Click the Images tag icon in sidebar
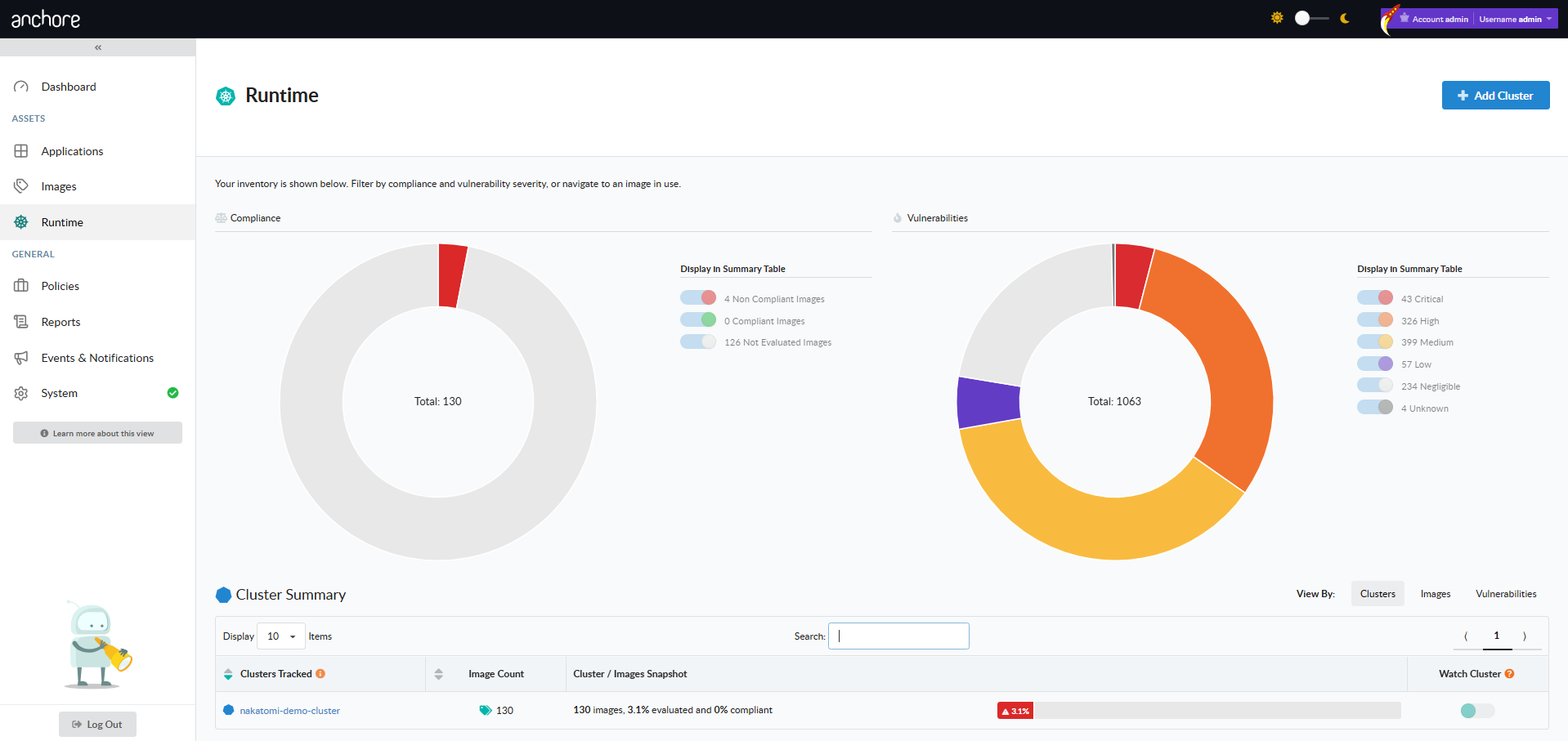The width and height of the screenshot is (1568, 741). point(21,186)
